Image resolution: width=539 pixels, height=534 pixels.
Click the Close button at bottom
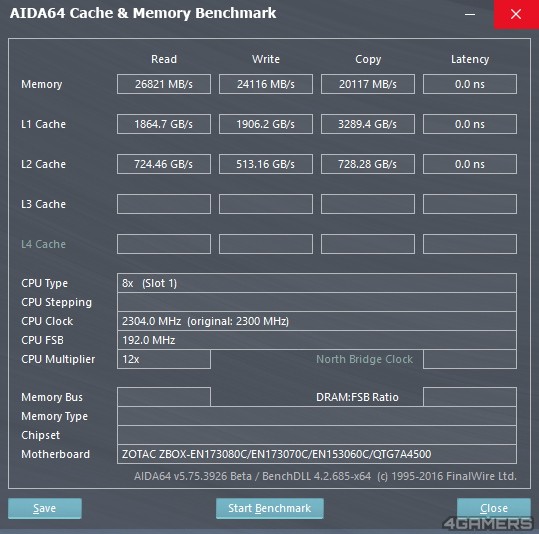pyautogui.click(x=494, y=508)
